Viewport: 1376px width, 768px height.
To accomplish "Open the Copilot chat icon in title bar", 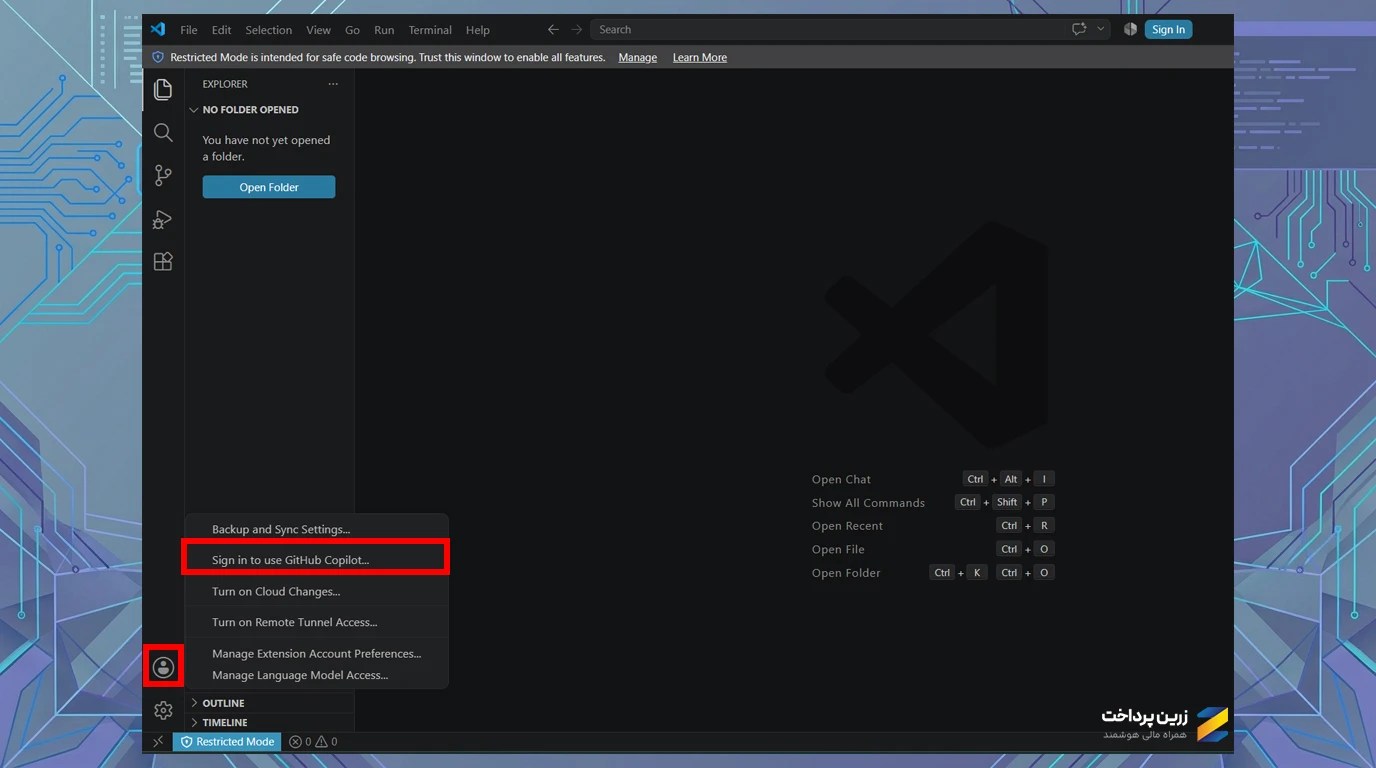I will click(x=1079, y=29).
